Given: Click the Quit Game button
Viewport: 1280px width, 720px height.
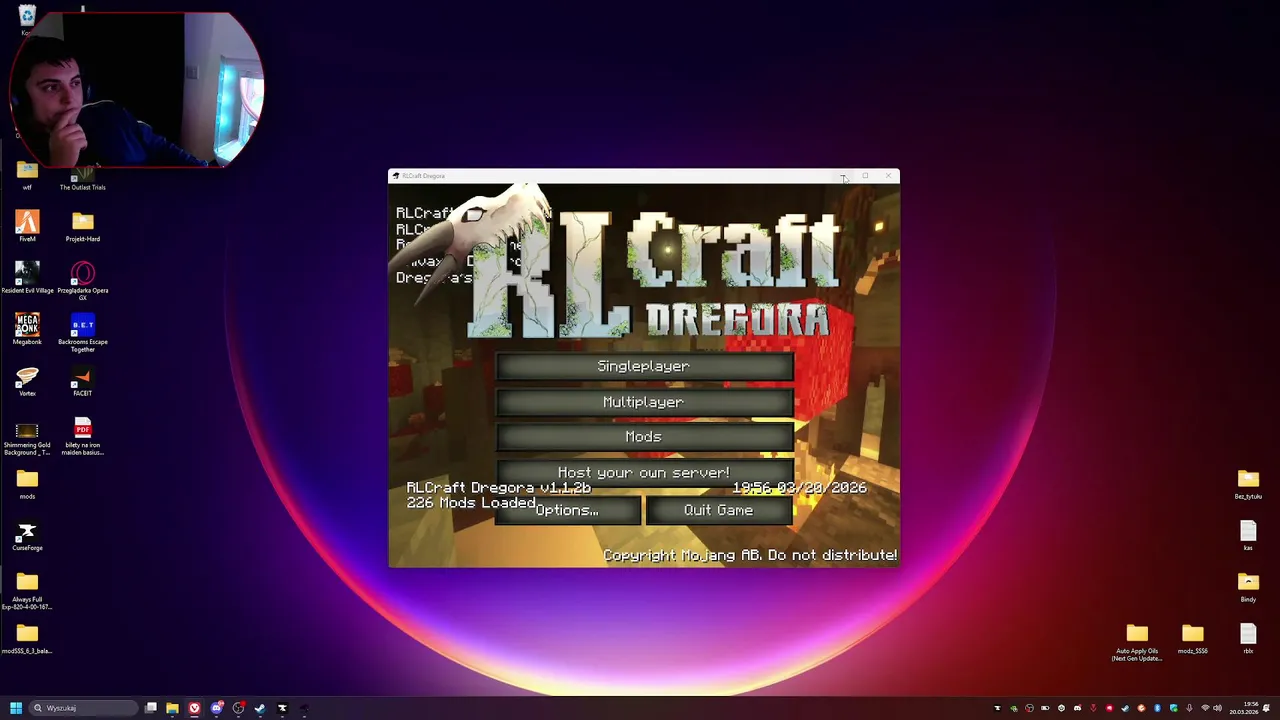Looking at the screenshot, I should point(719,510).
